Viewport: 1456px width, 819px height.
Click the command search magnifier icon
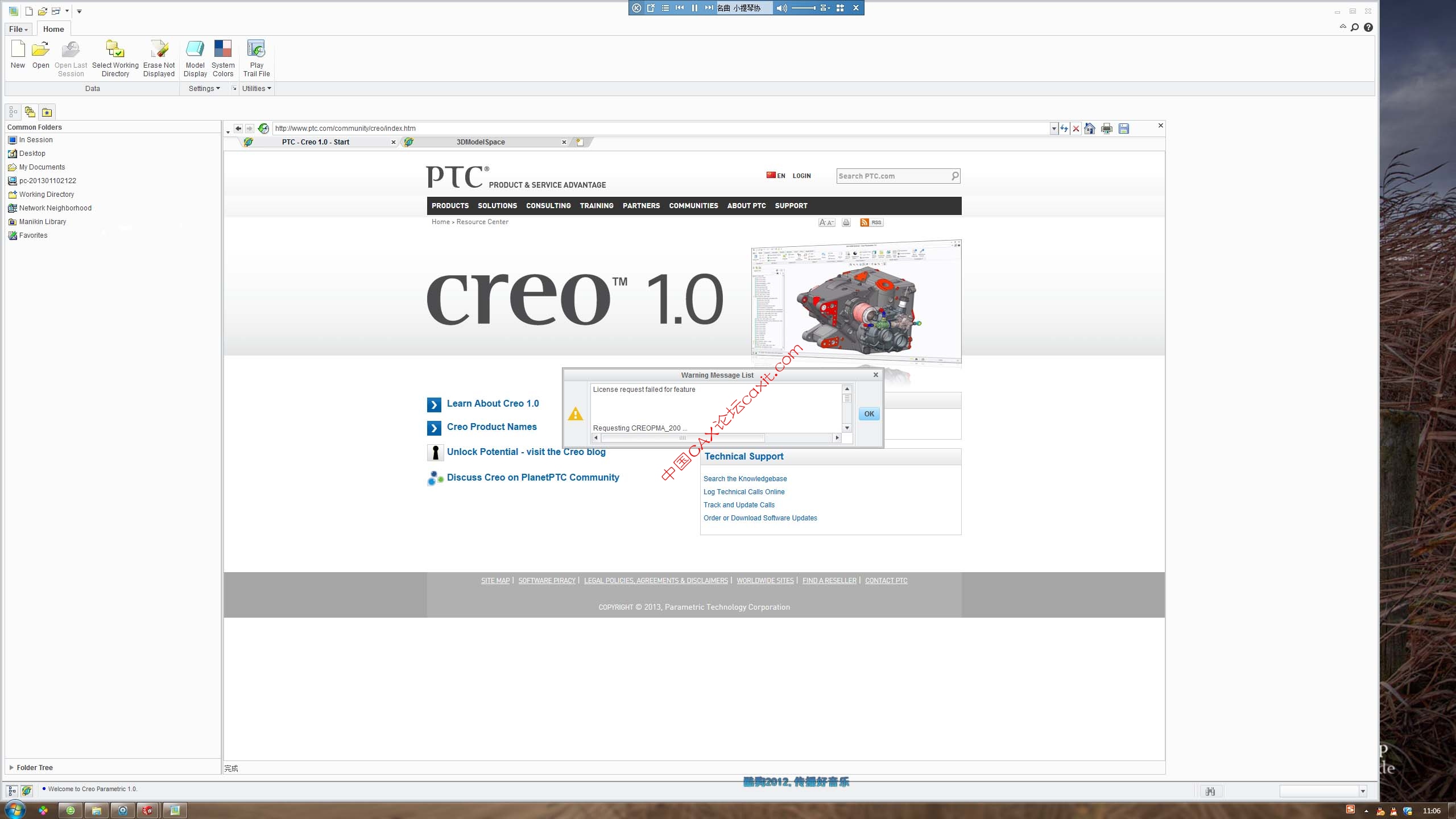[1355, 27]
